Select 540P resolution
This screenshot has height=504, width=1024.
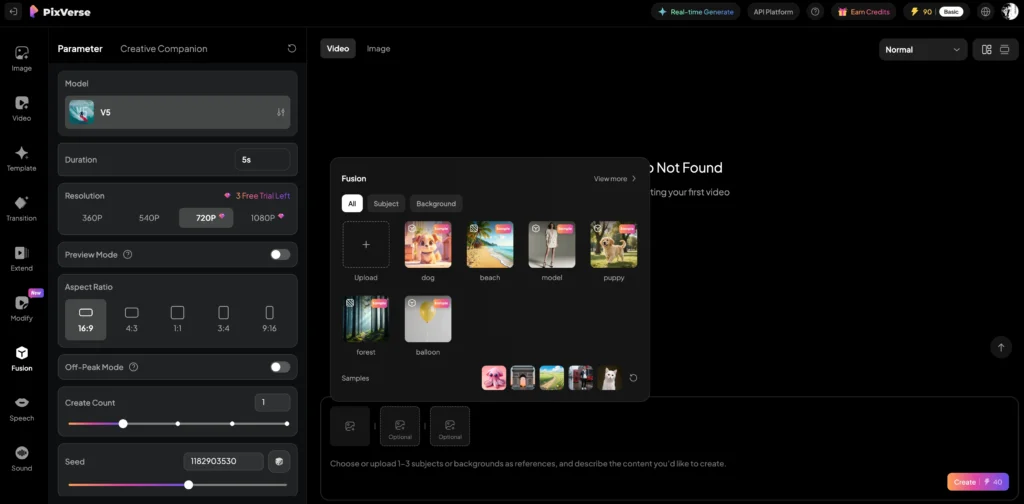pyautogui.click(x=149, y=218)
